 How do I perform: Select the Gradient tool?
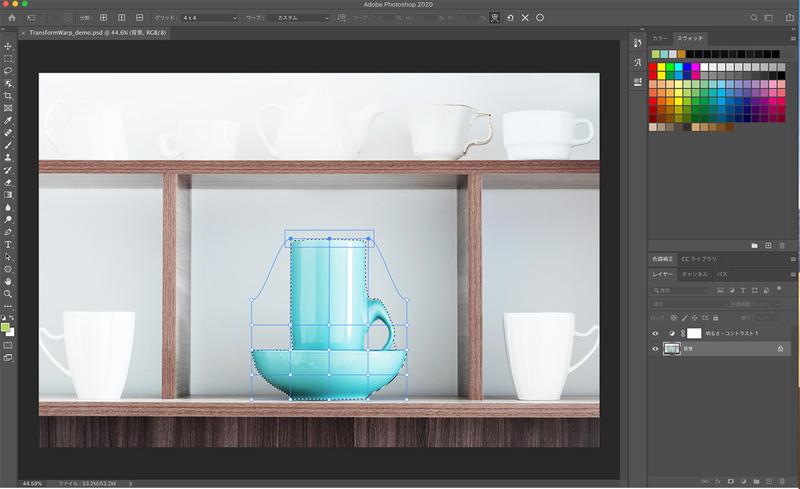pyautogui.click(x=8, y=195)
